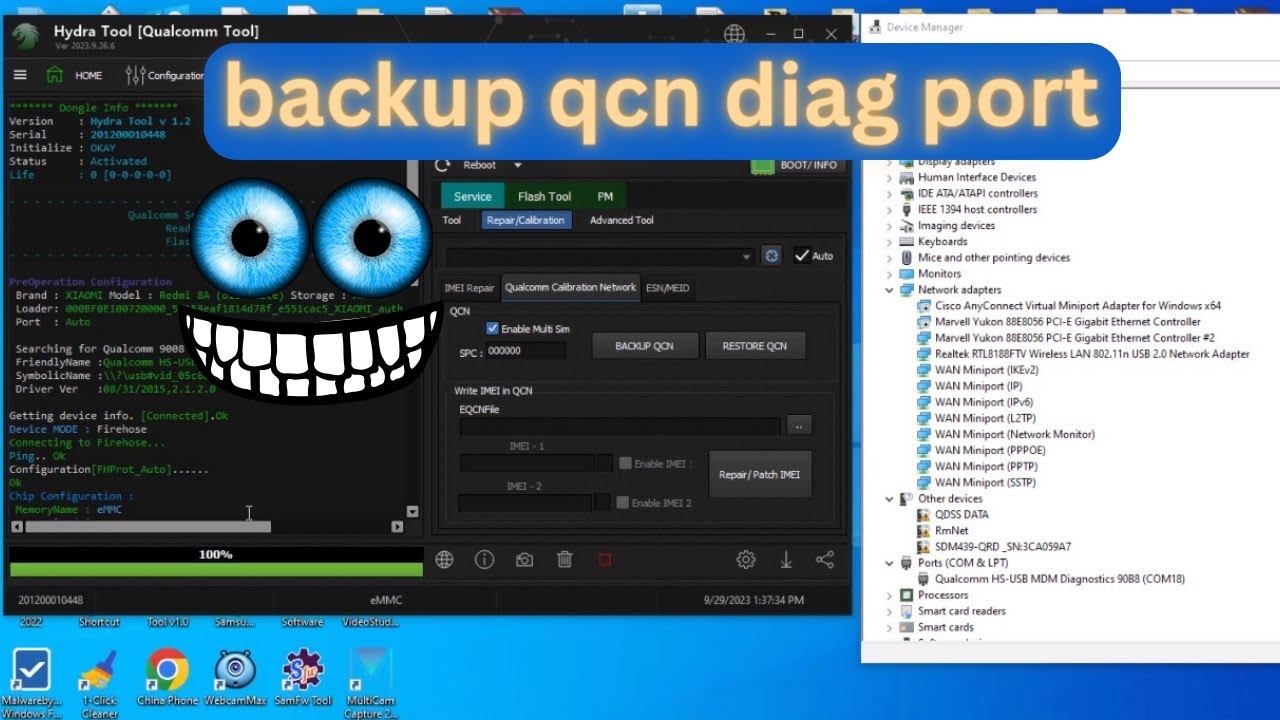Expand IEEE 1394 host controllers node

889,210
